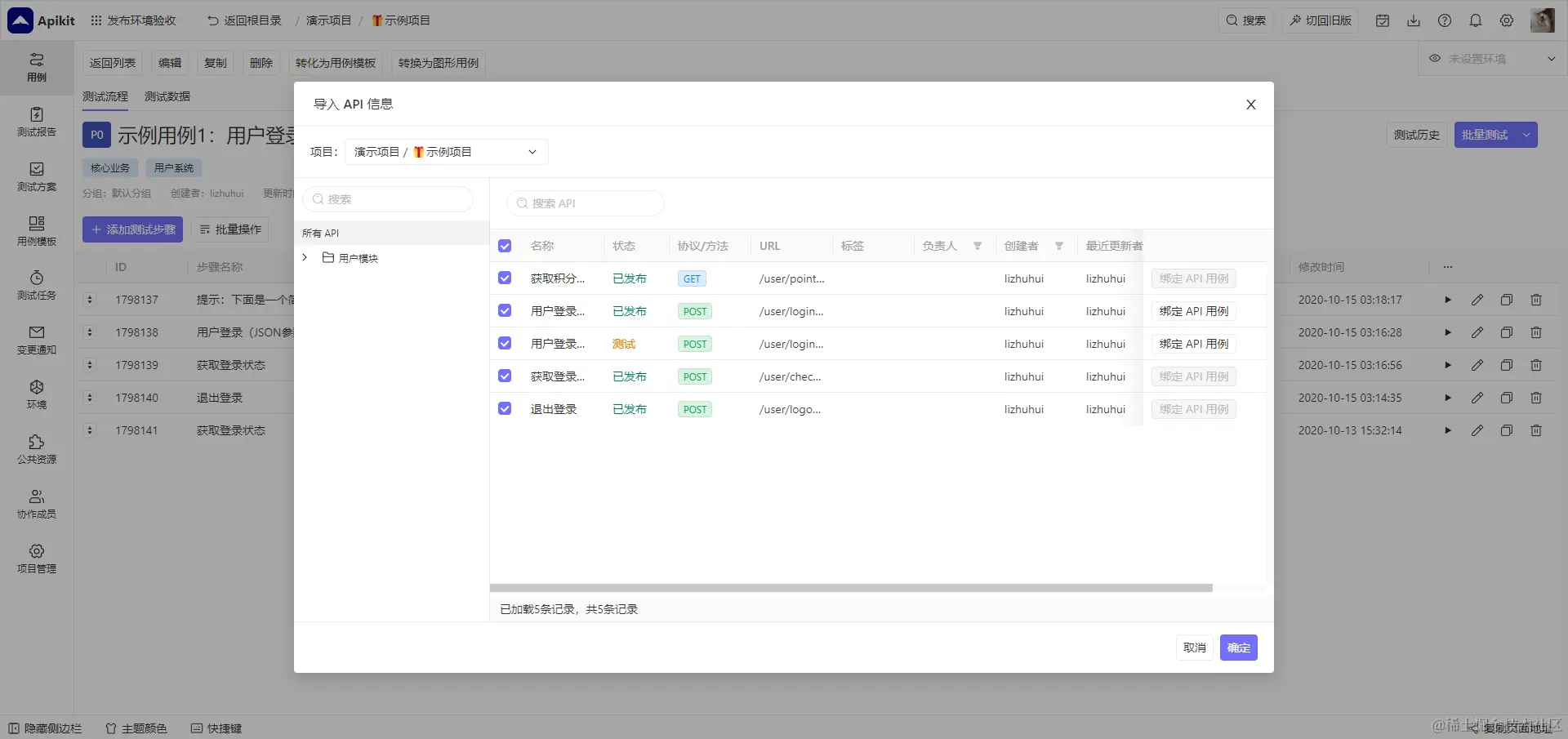Expand the 用户模块 folder
The width and height of the screenshot is (1568, 739).
coord(305,258)
